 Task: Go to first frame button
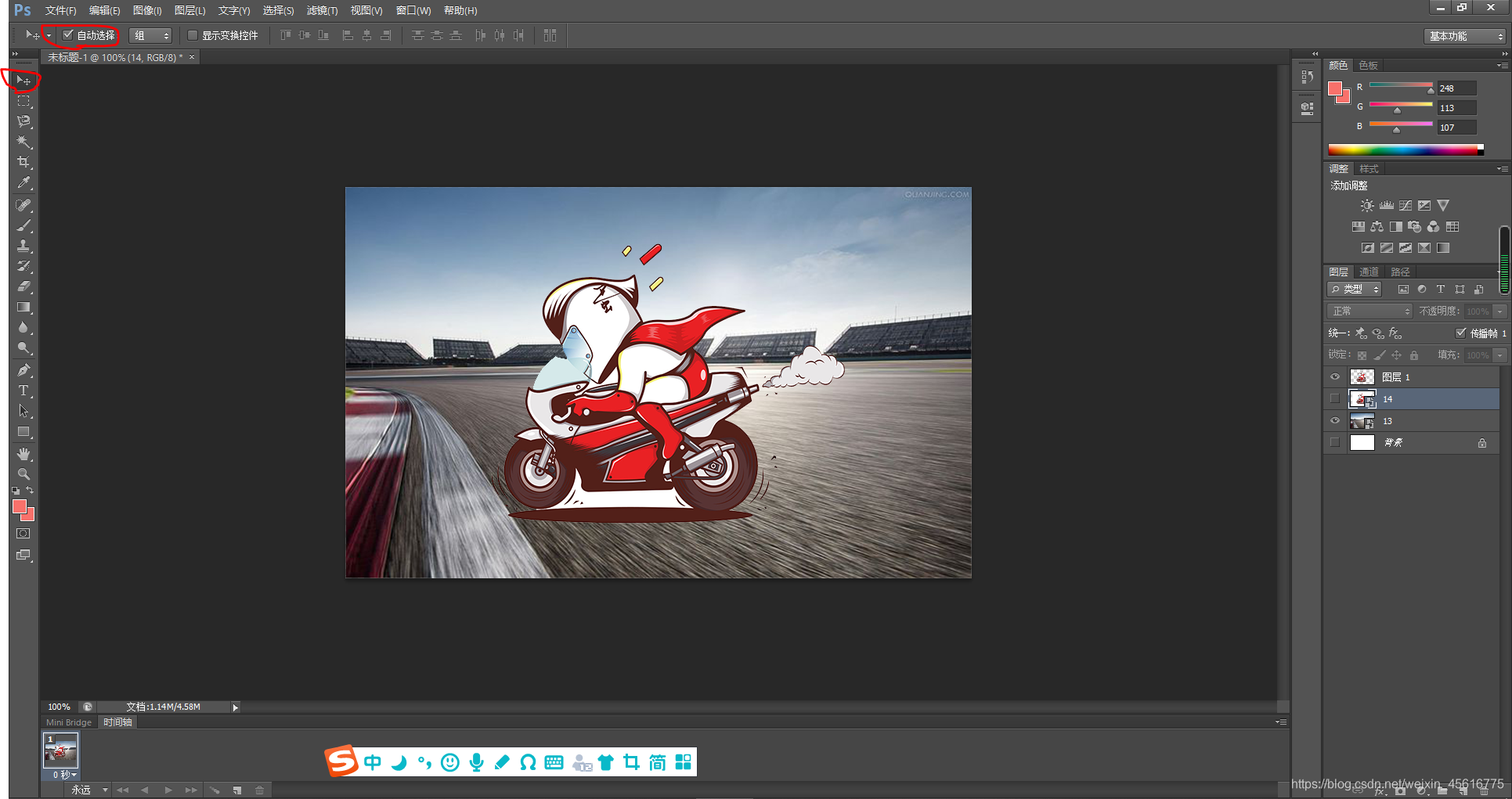(122, 790)
